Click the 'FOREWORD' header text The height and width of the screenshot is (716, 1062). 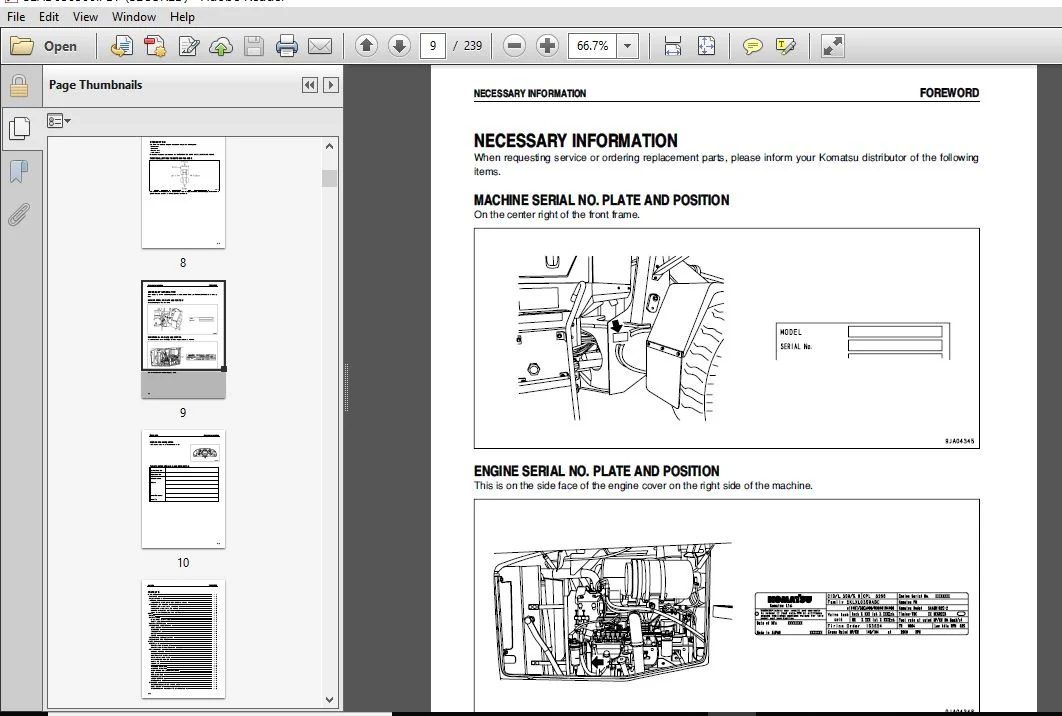click(x=949, y=93)
